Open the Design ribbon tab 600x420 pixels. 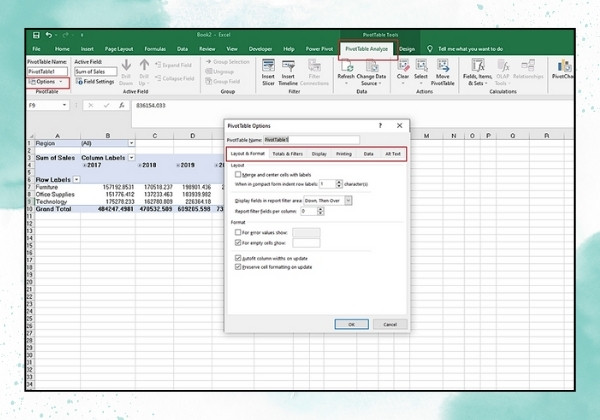coord(407,49)
